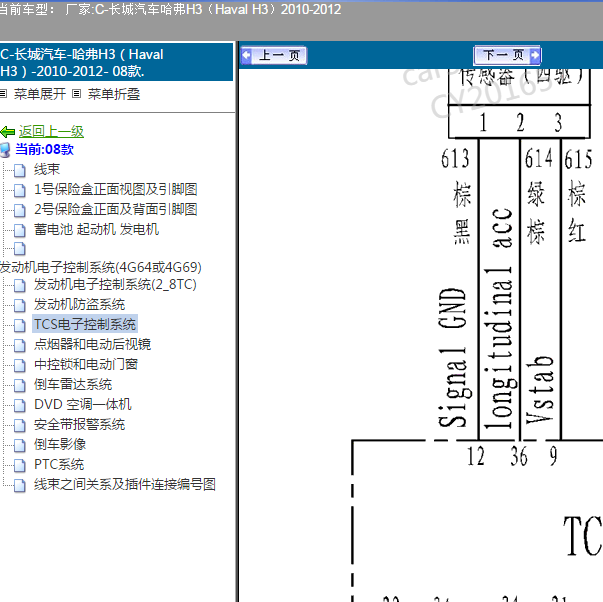Click document icon beside DVD 空调一体机
This screenshot has height=602, width=603.
[x=20, y=405]
